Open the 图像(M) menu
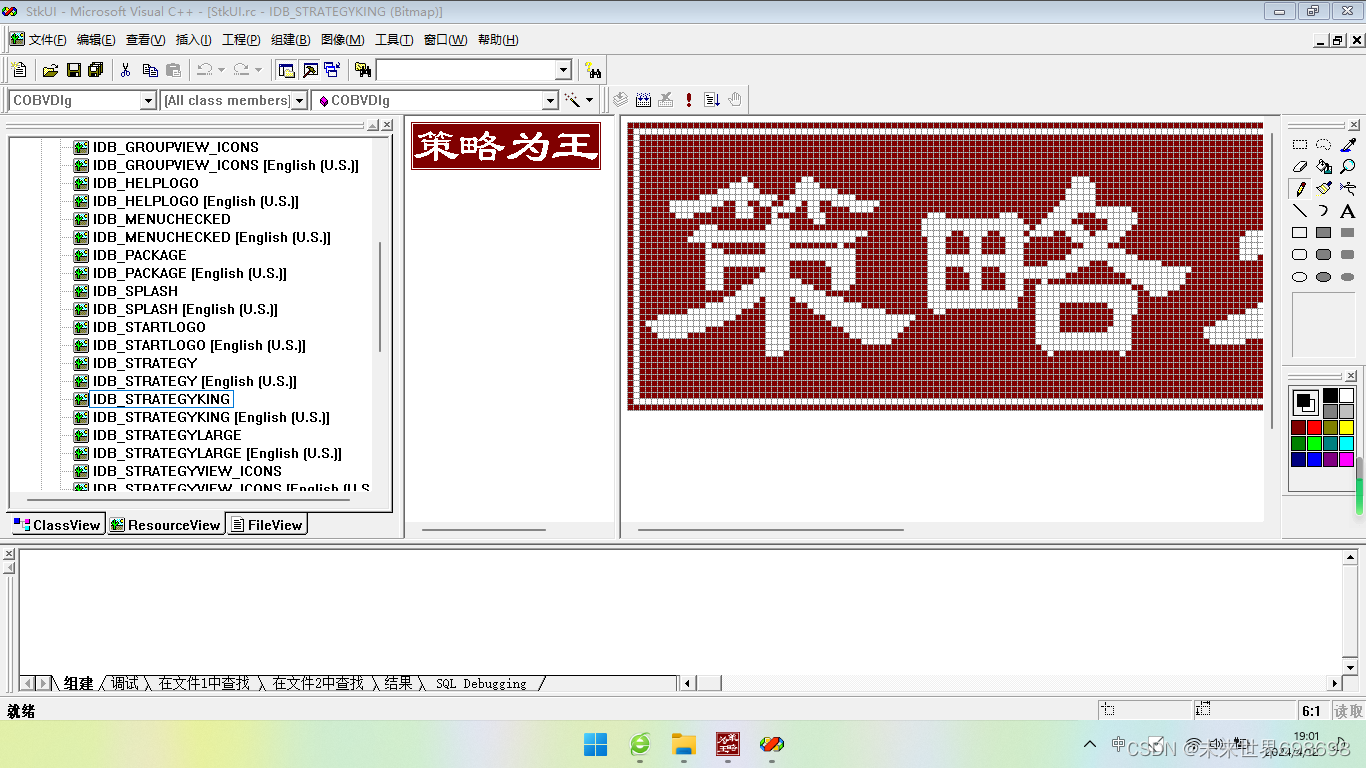Viewport: 1366px width, 768px height. click(342, 40)
